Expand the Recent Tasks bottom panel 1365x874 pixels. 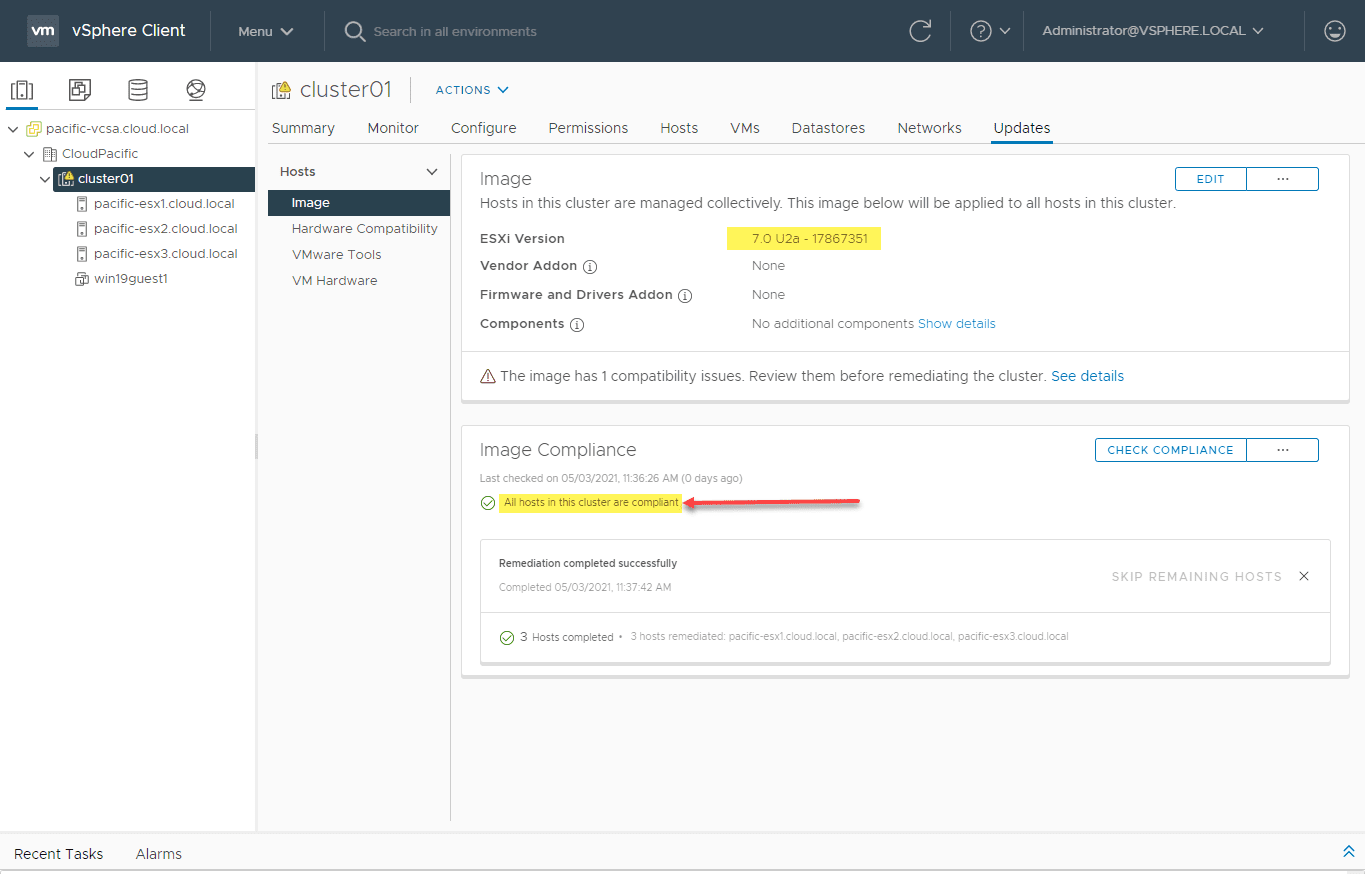[x=1348, y=852]
